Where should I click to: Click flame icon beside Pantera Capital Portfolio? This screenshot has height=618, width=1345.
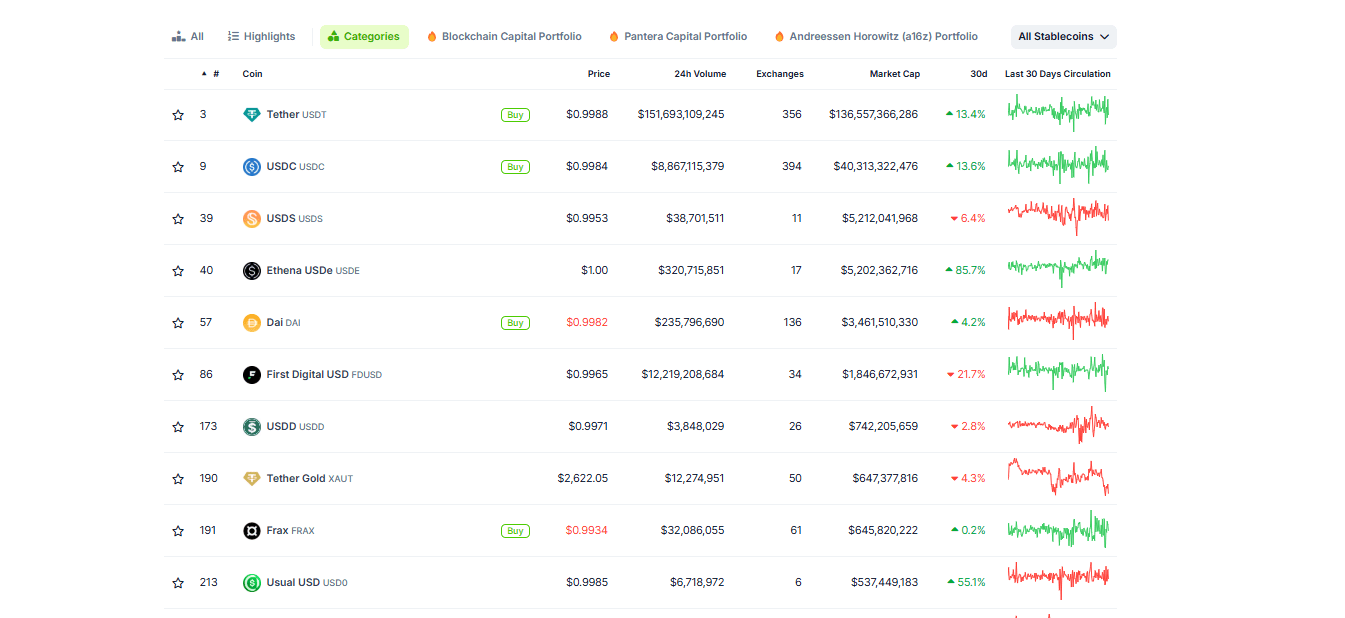point(614,37)
